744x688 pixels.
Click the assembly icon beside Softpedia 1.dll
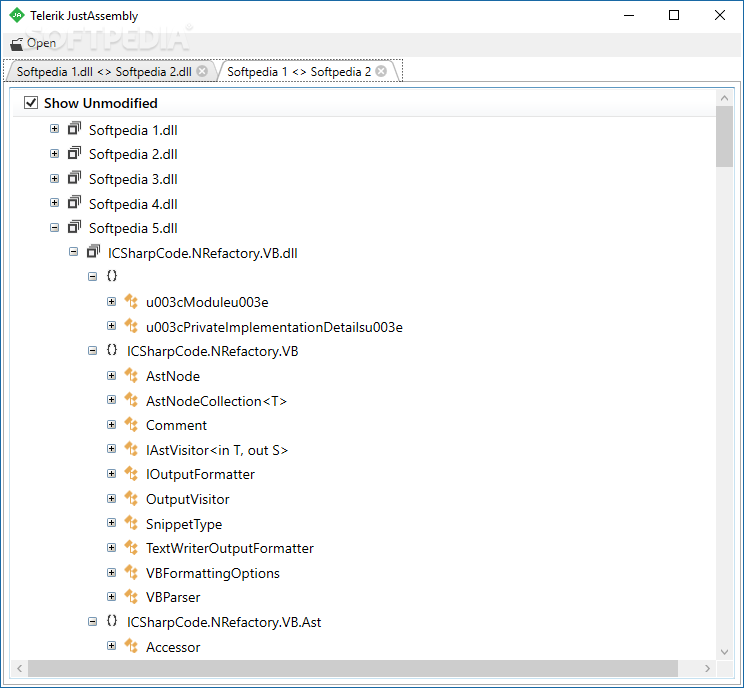[x=74, y=129]
